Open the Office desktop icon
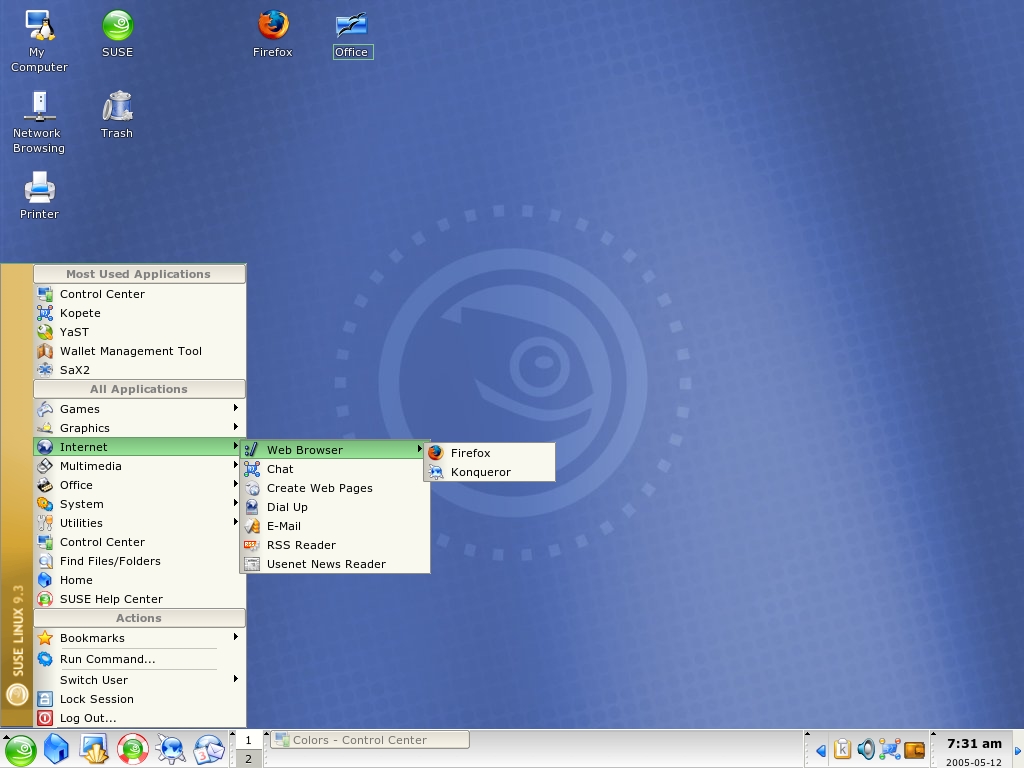This screenshot has width=1024, height=768. [352, 35]
